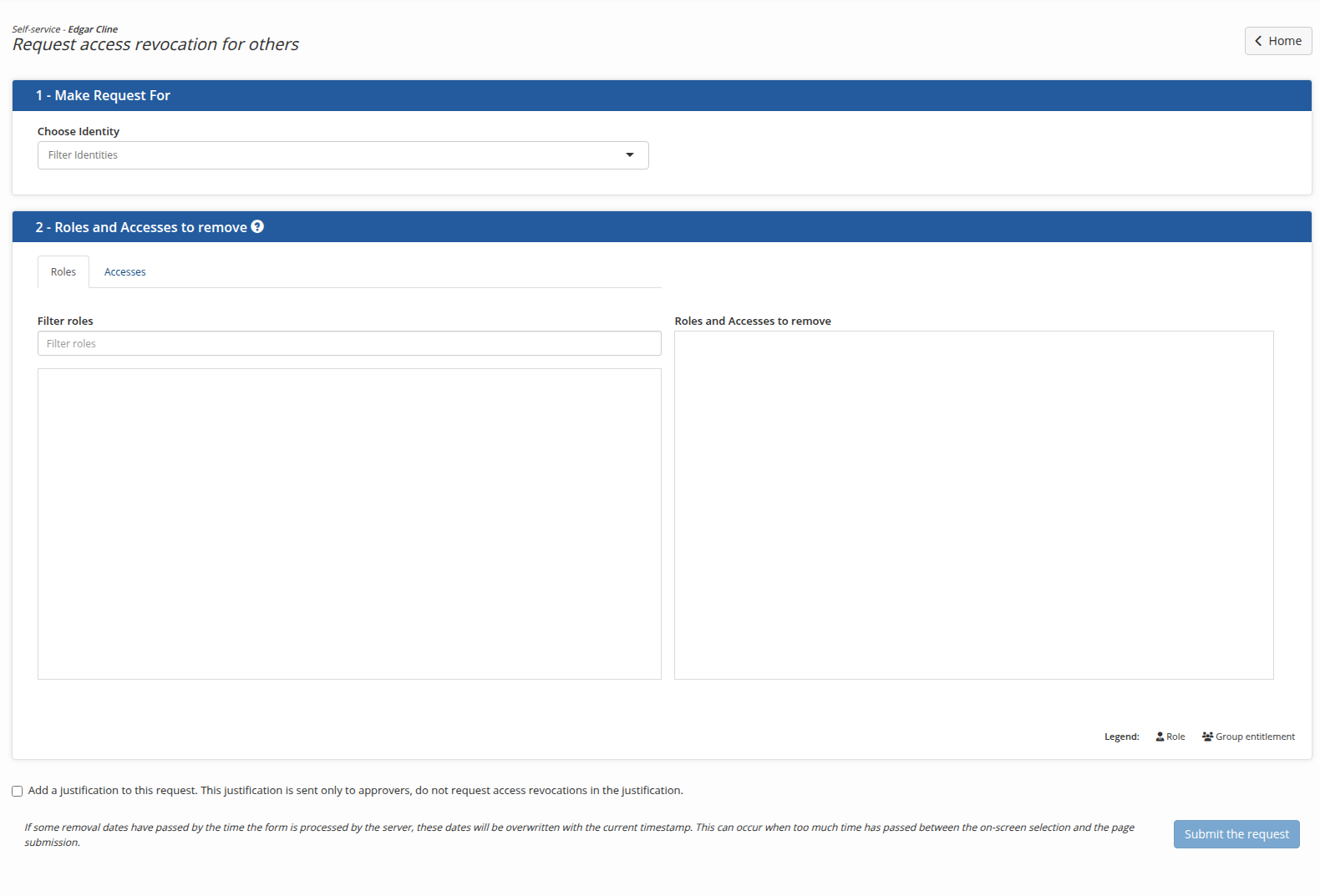Screen dimensions: 1320x896
Task: Click the 'Request access revocation for others' title
Action: click(155, 44)
